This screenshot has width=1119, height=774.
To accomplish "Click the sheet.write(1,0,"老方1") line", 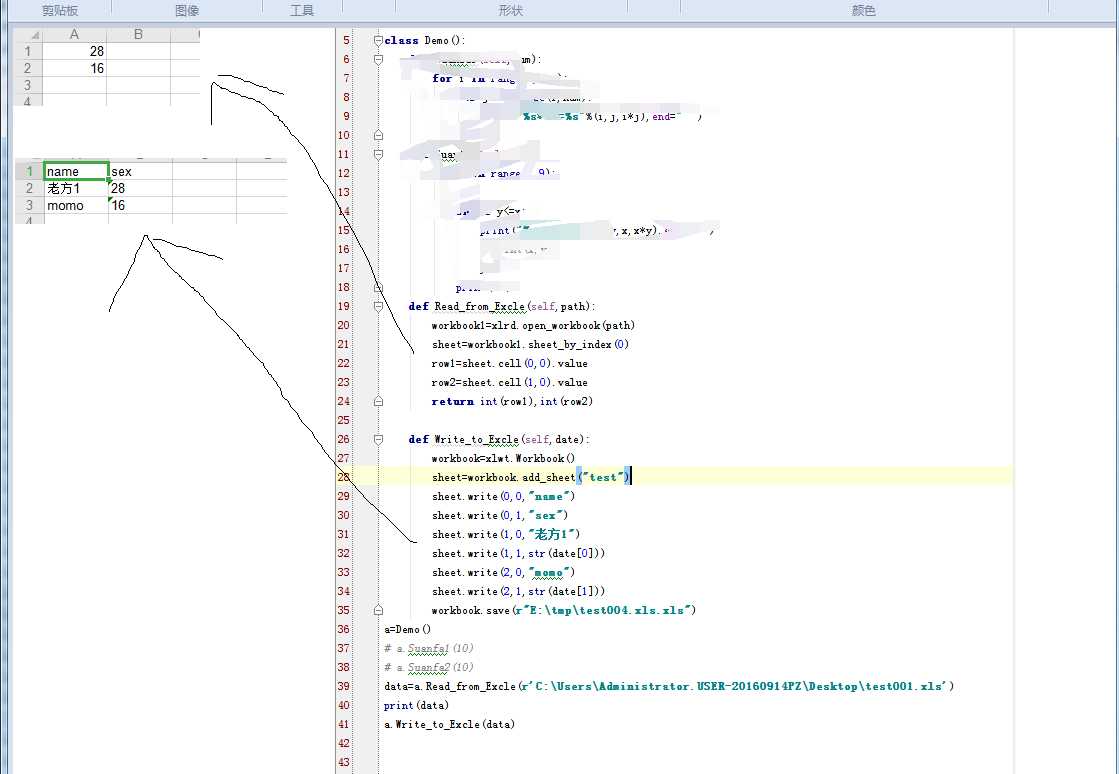I will [506, 534].
